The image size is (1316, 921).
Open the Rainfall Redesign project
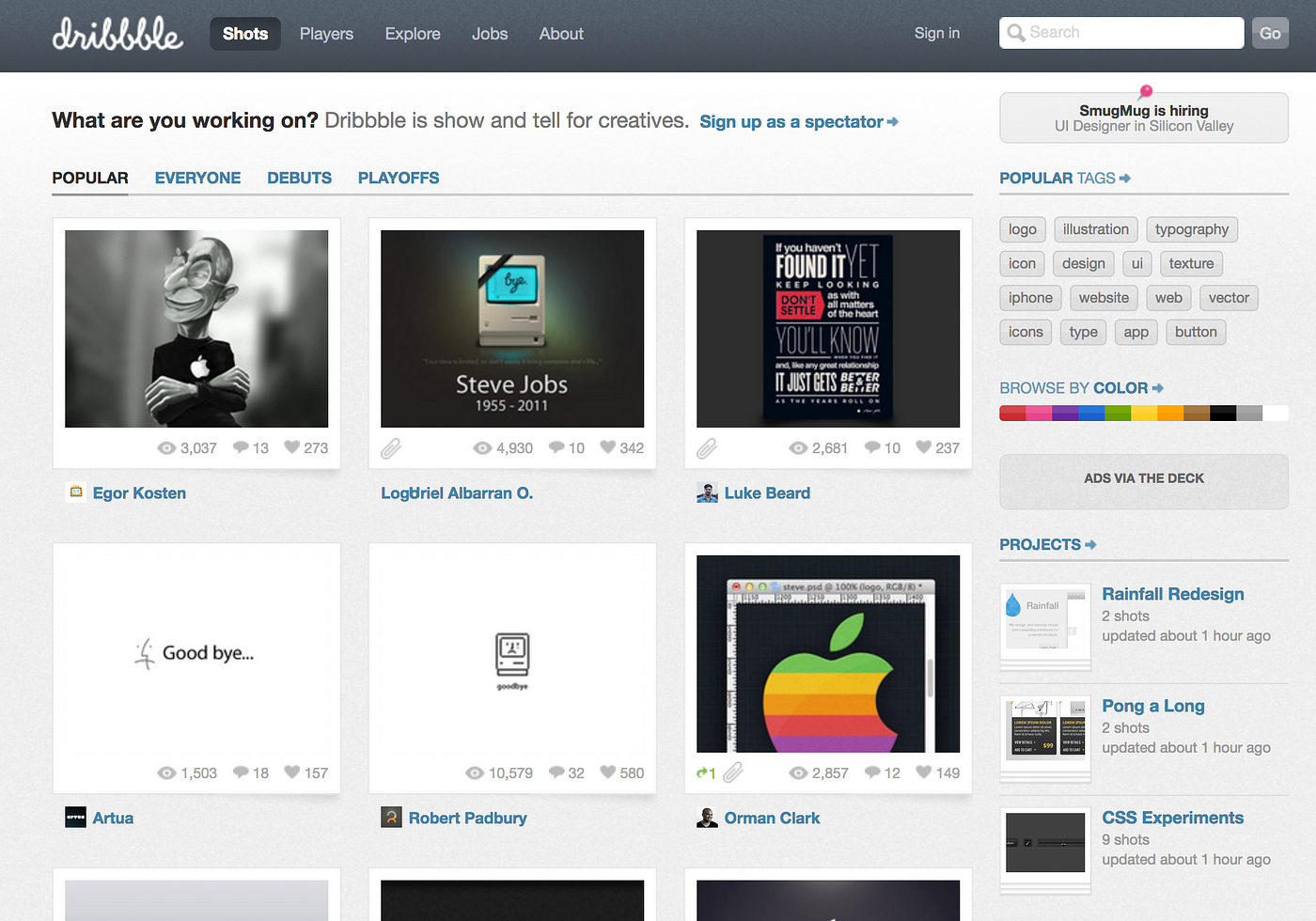(1173, 594)
